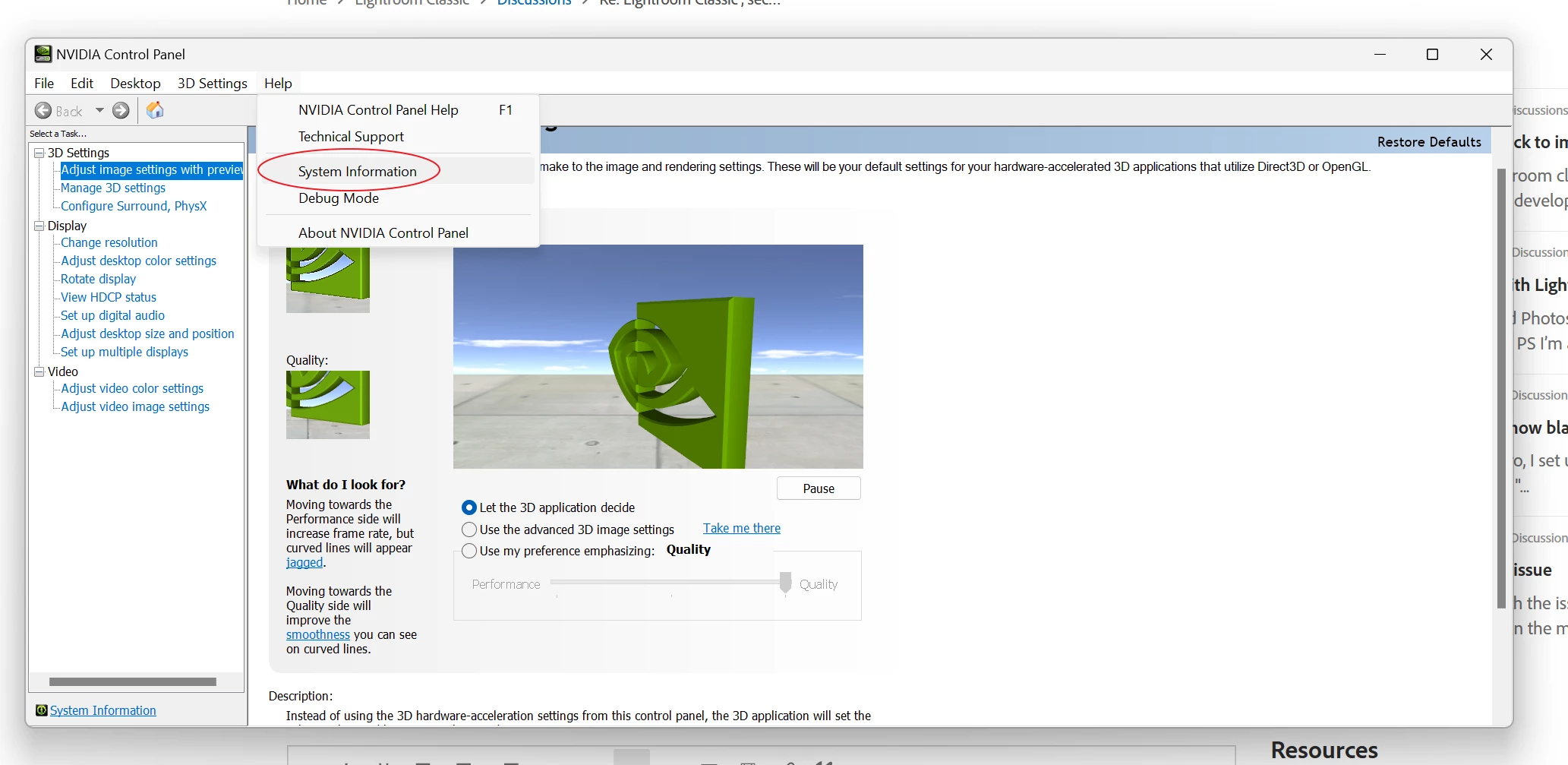Screen dimensions: 1568x765
Task: Open Change resolution task
Action: coord(109,242)
